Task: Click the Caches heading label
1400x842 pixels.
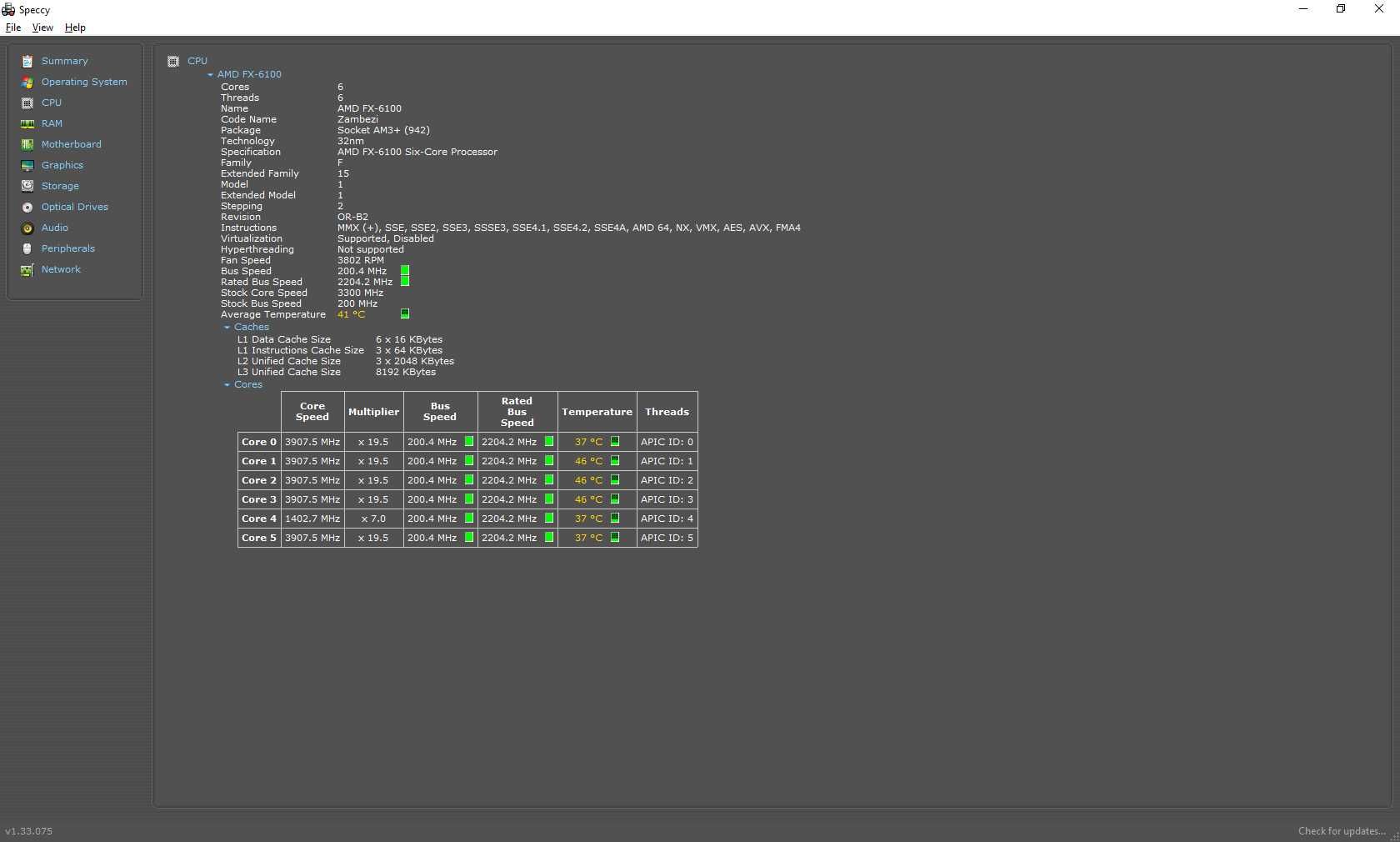Action: pos(252,327)
